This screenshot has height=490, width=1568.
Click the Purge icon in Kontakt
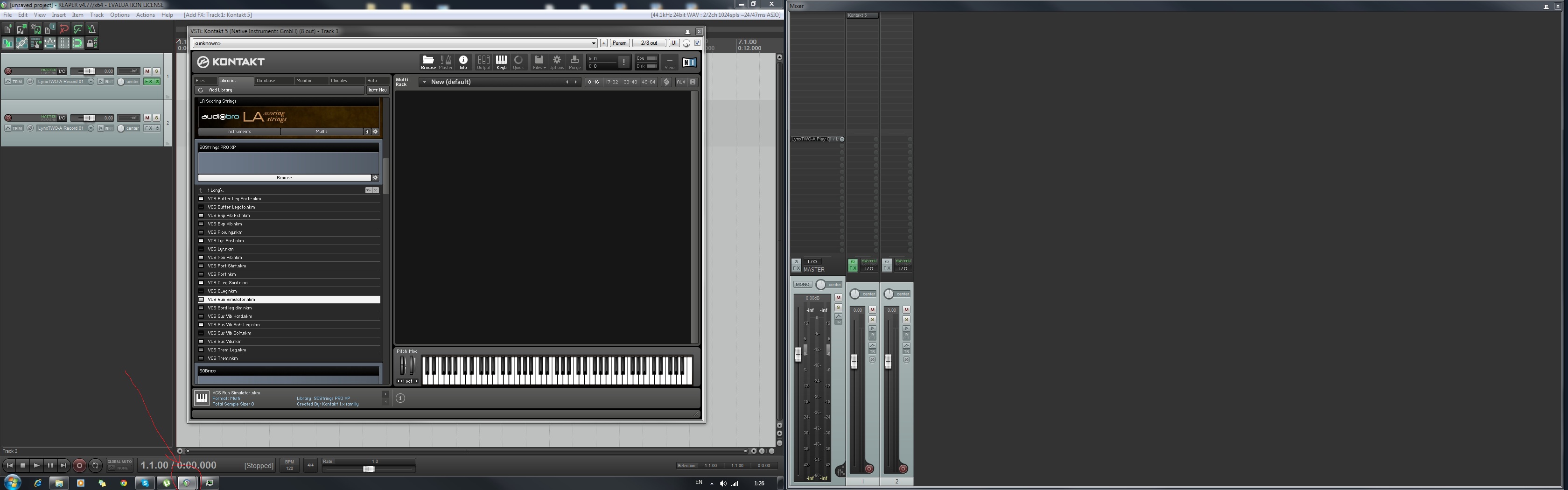(574, 62)
